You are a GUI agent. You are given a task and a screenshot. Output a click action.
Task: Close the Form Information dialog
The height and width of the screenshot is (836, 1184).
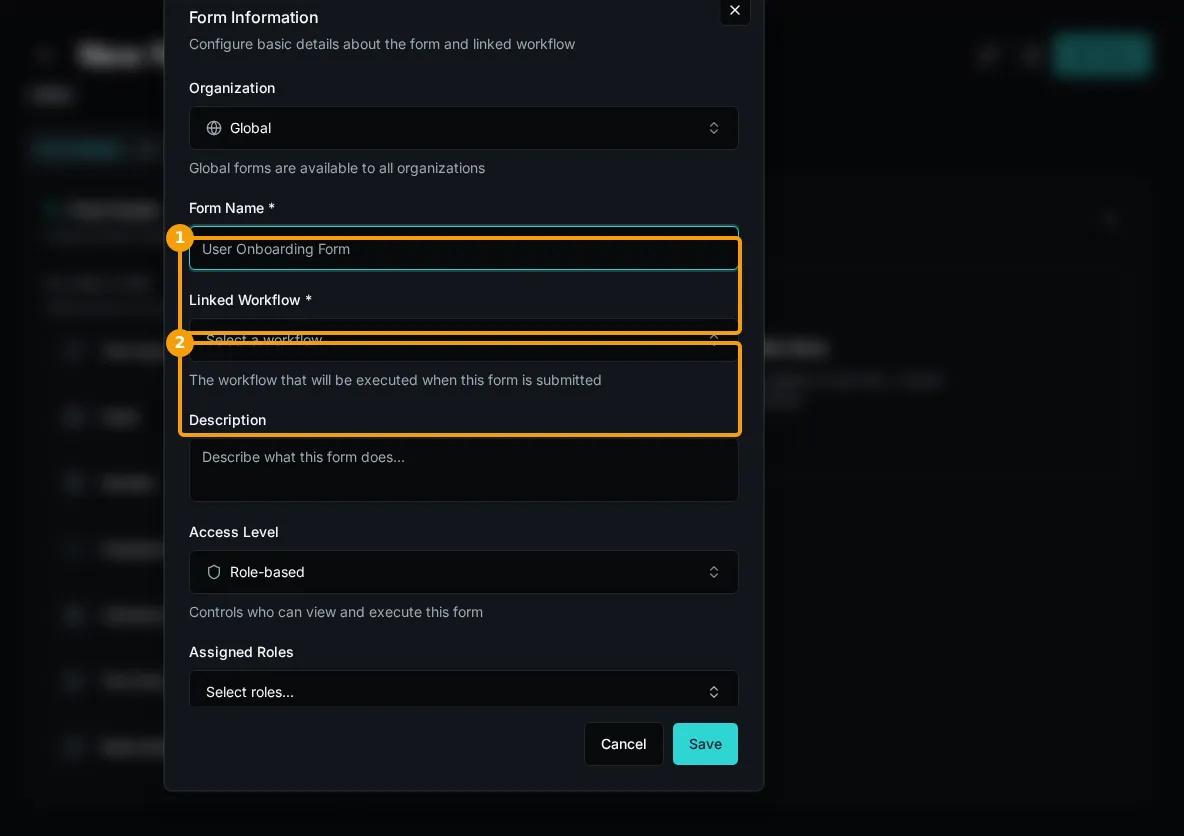tap(735, 11)
